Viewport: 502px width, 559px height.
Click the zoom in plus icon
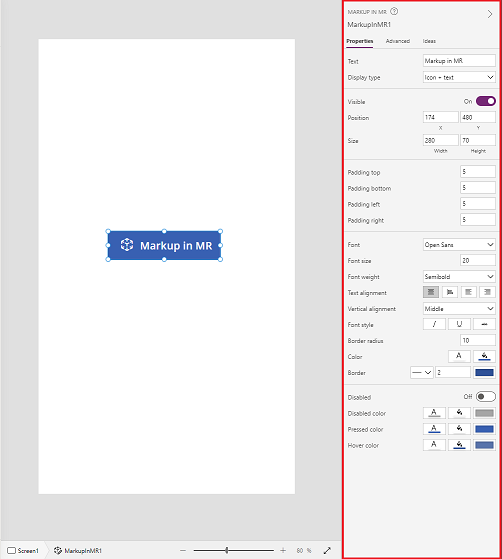[x=283, y=550]
